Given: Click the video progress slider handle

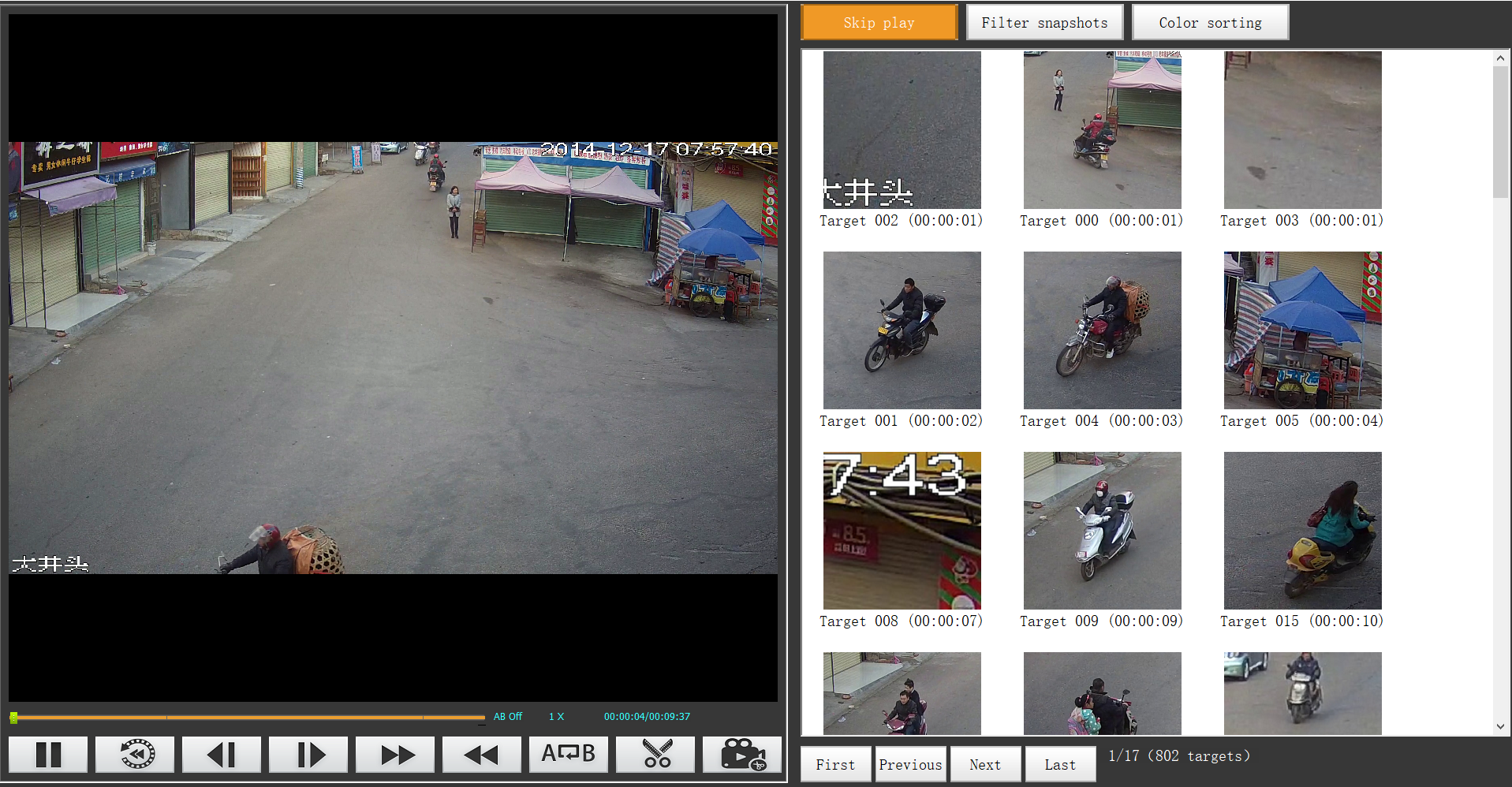Looking at the screenshot, I should pos(13,718).
